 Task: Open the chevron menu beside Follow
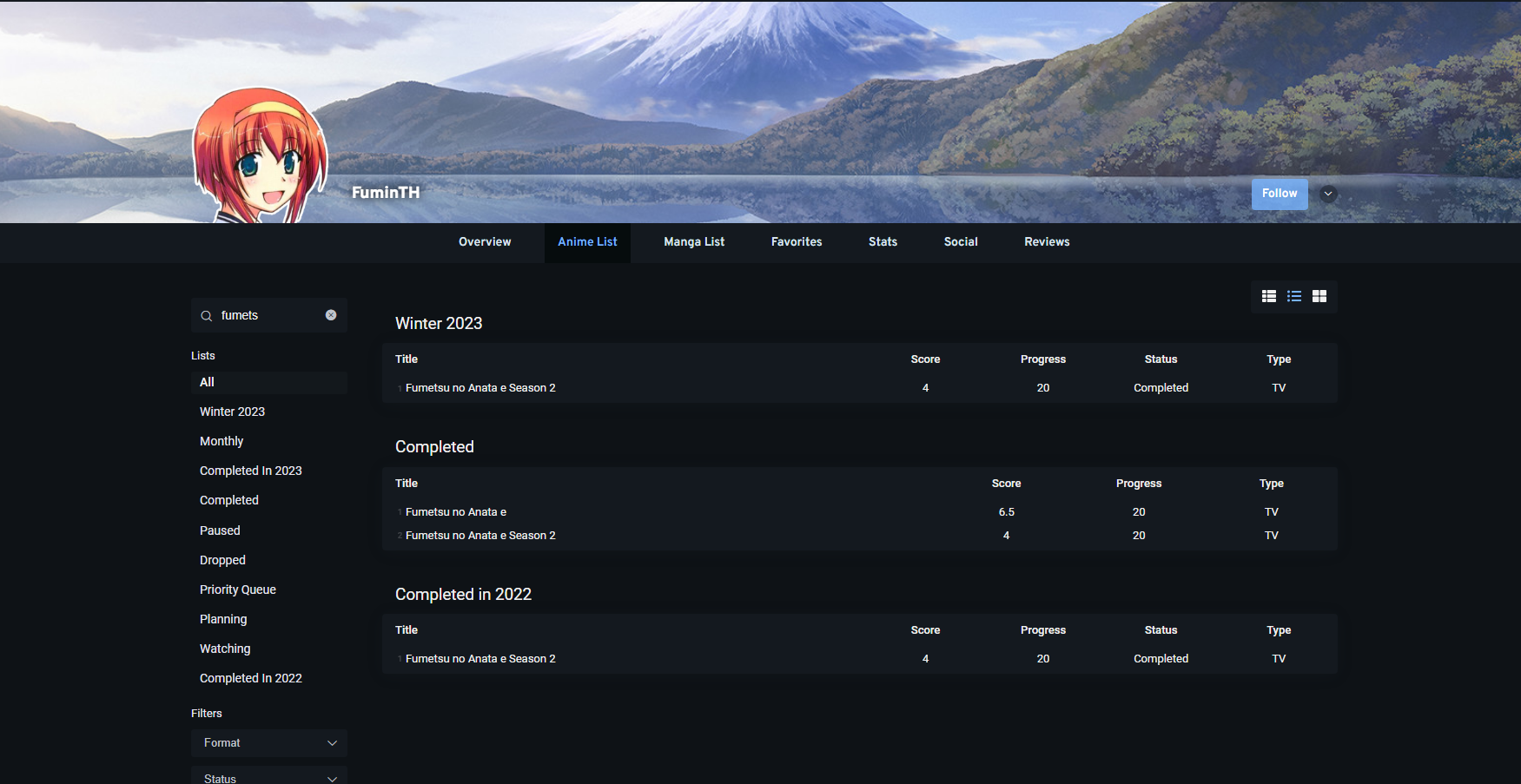(1327, 194)
